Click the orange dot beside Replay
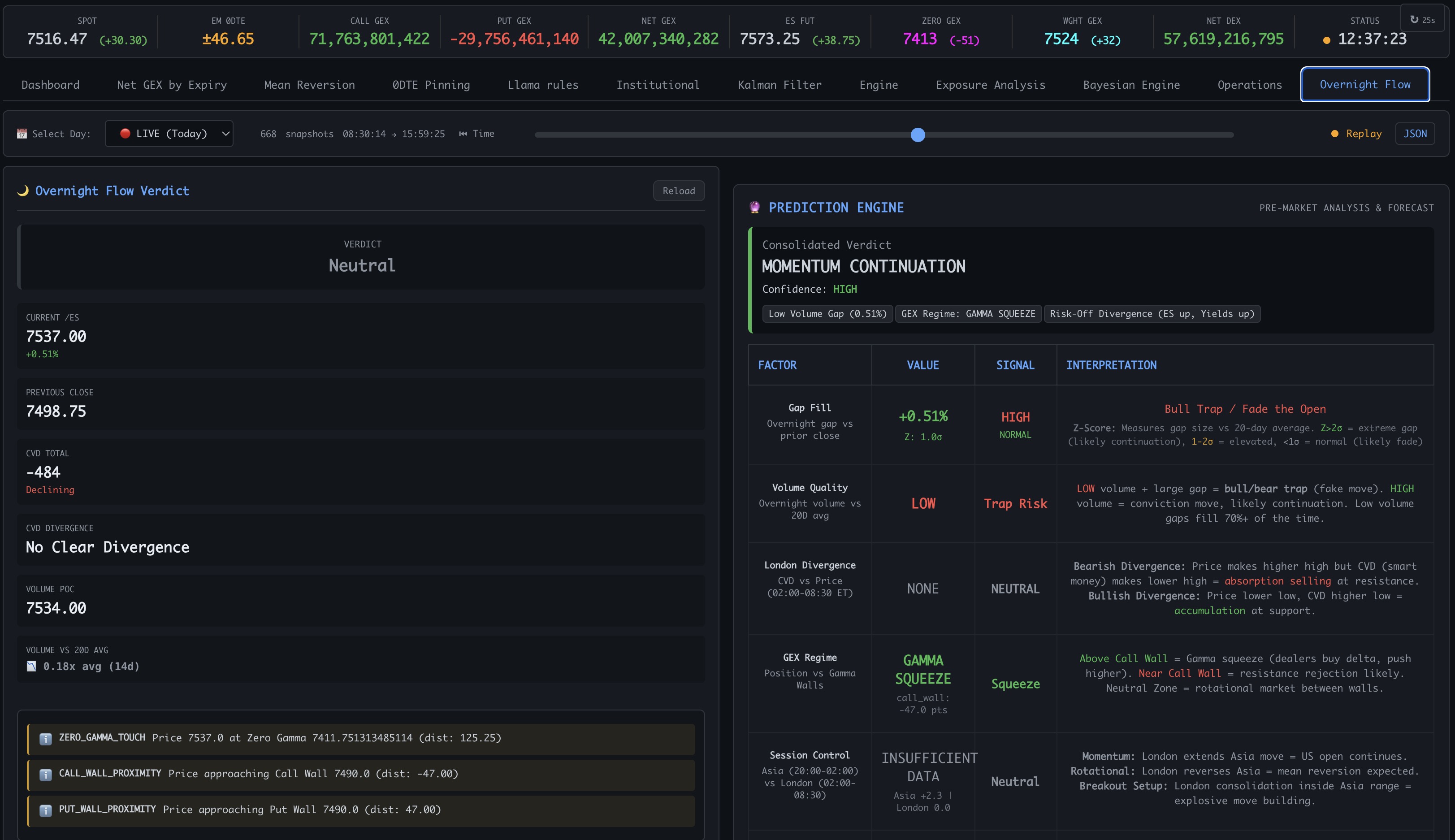 click(1334, 134)
